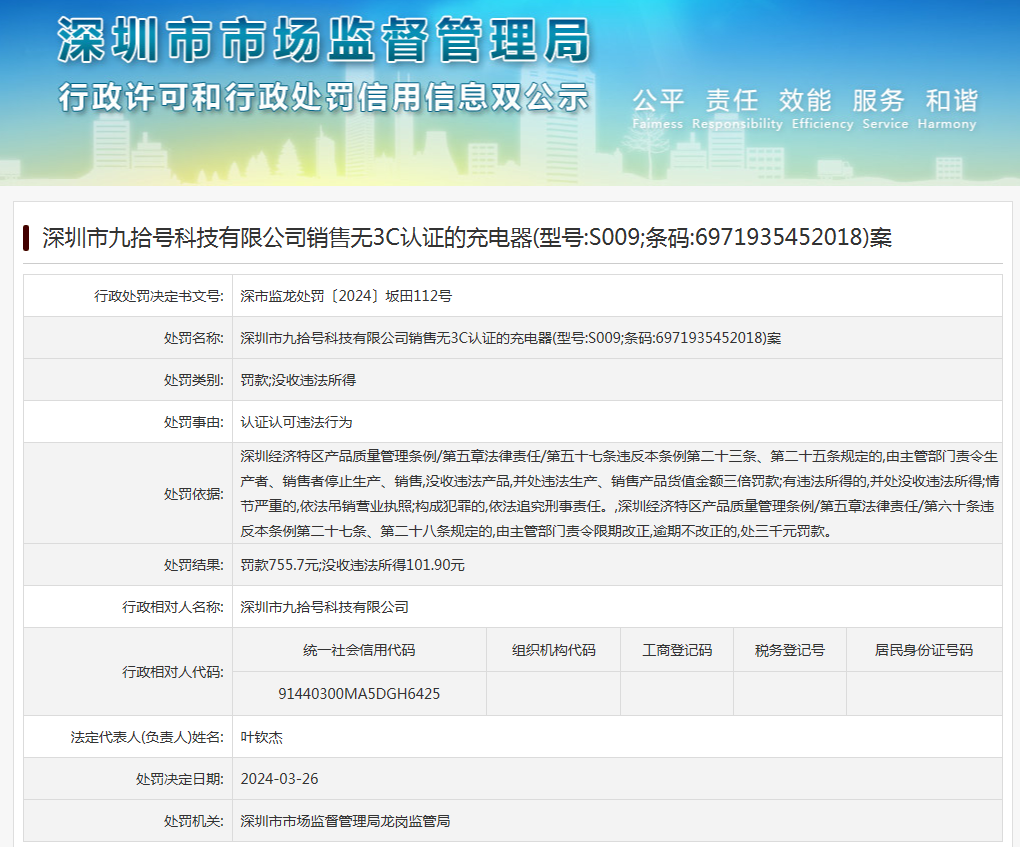Click the 服务 Service slogan
Image resolution: width=1020 pixels, height=847 pixels.
[x=885, y=109]
